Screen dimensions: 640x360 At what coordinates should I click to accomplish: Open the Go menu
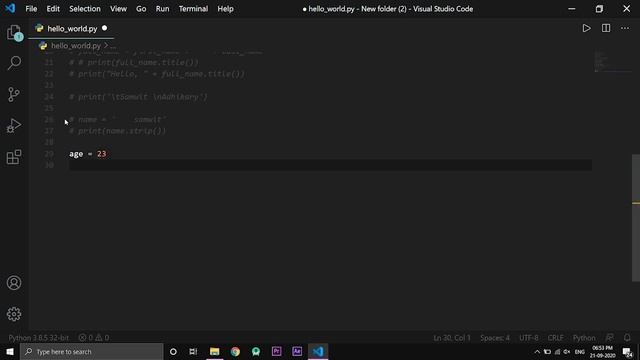point(141,9)
